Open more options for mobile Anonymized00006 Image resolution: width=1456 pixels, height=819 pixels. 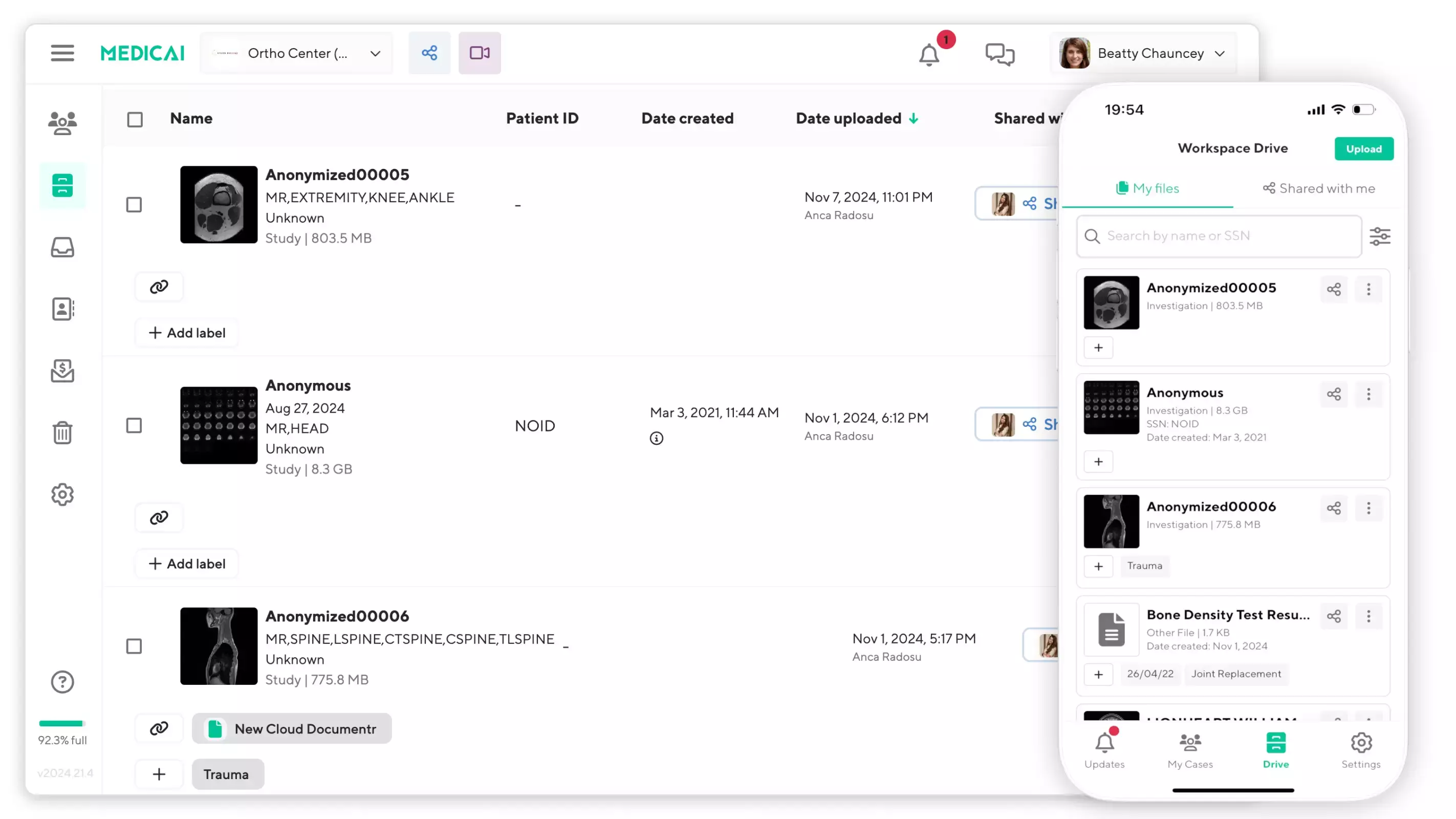1368,508
